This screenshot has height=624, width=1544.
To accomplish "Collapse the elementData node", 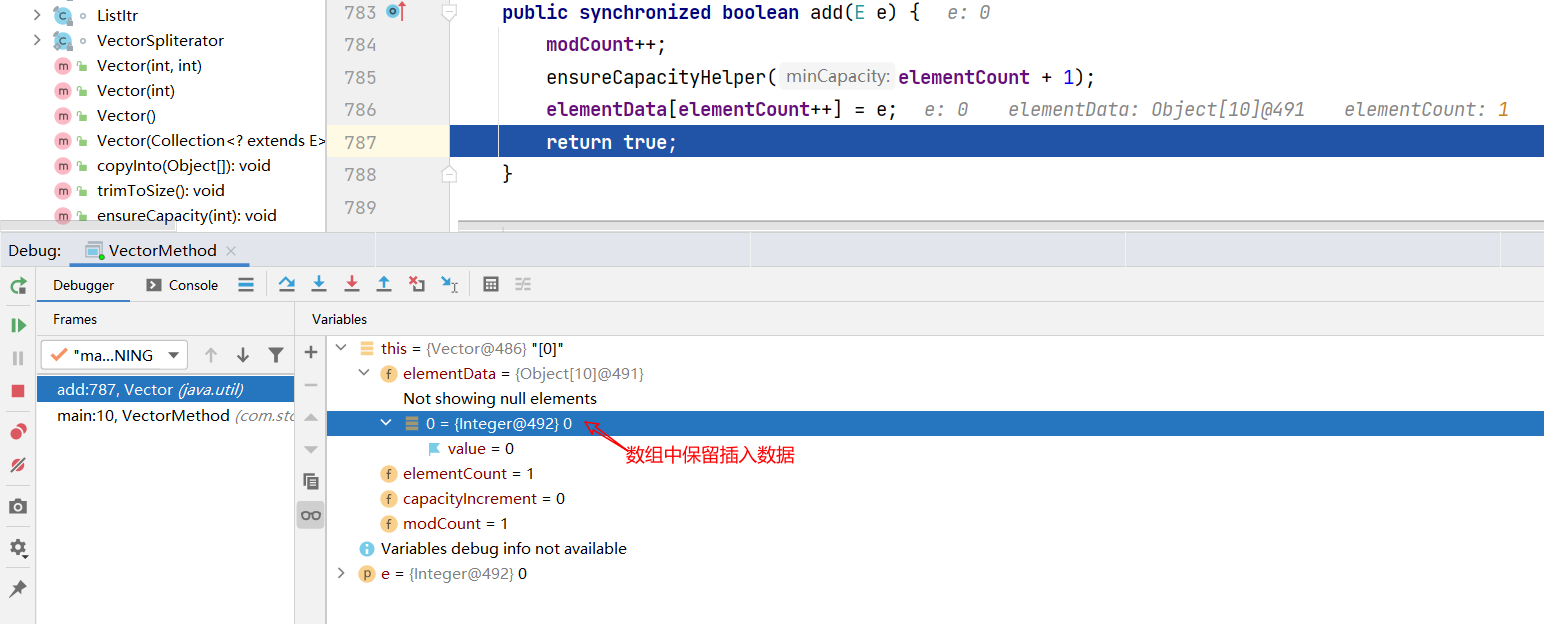I will [364, 373].
